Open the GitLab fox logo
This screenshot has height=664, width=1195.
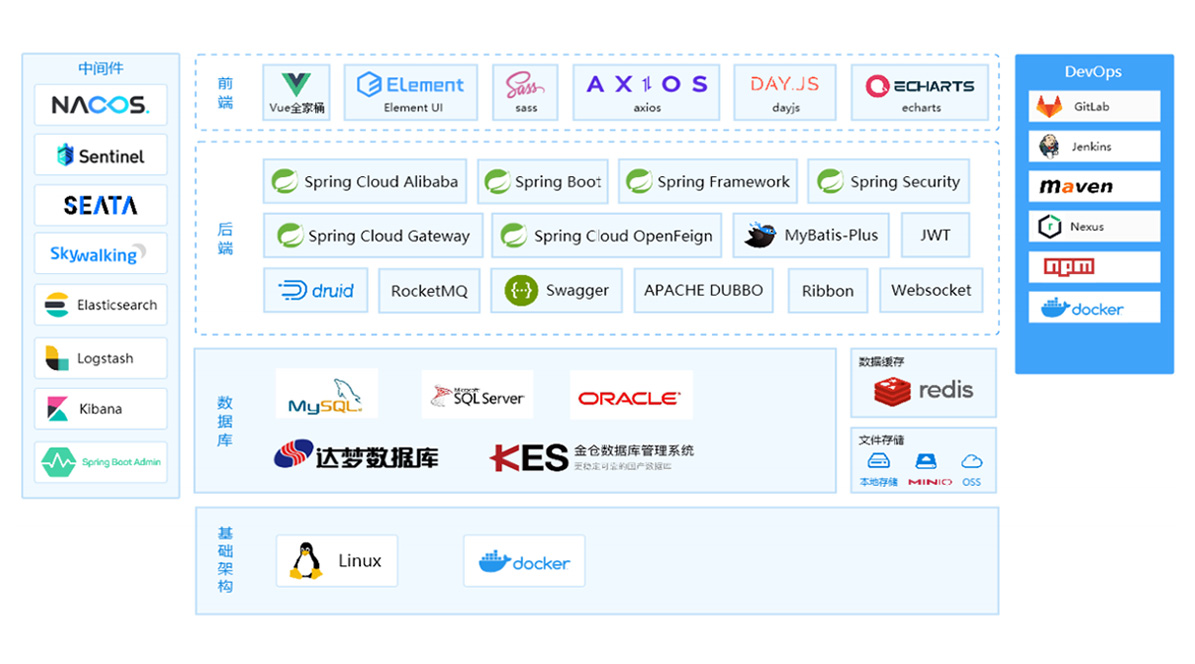1049,107
